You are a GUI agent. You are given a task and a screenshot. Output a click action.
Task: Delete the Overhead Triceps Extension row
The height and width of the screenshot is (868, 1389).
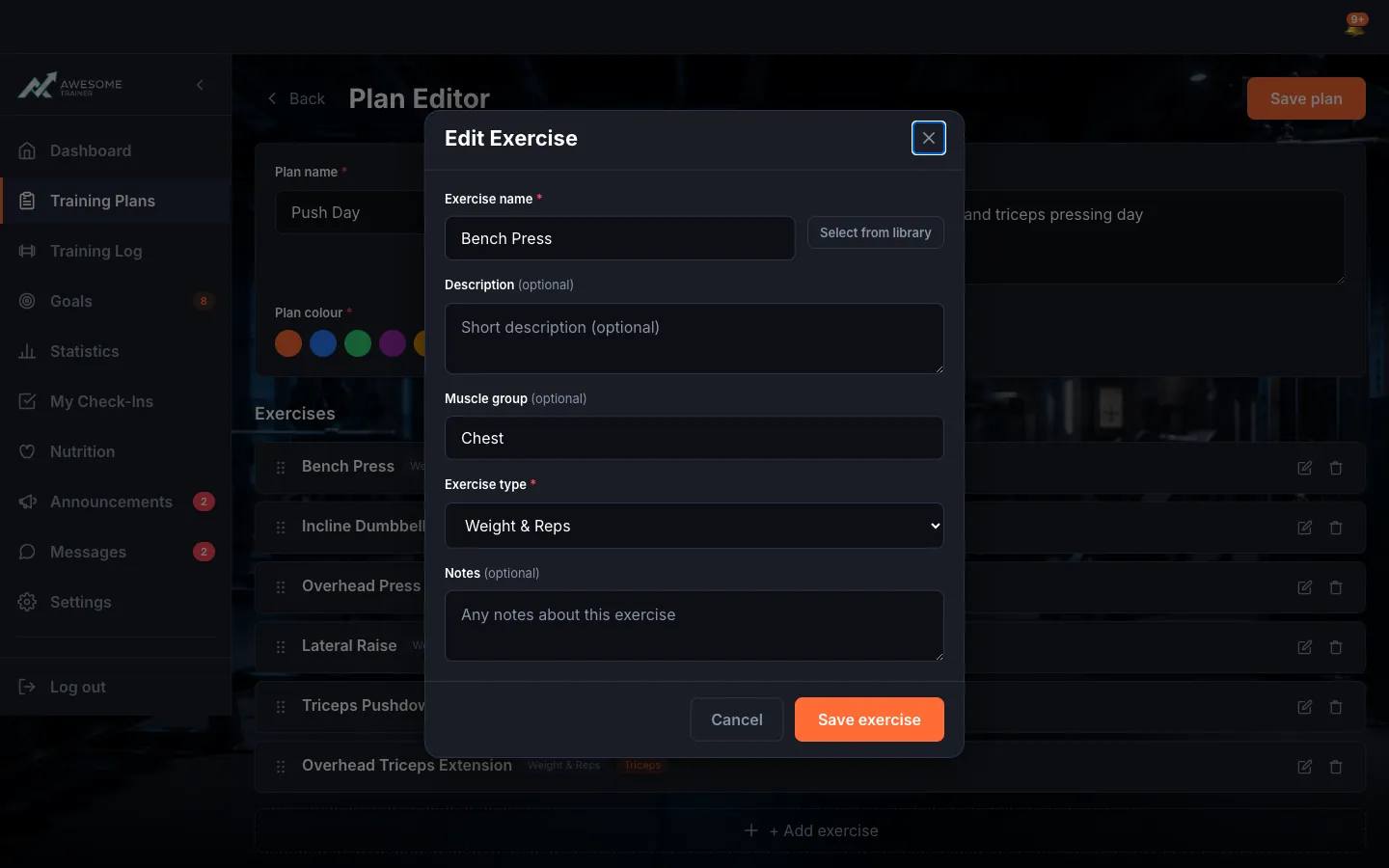(x=1336, y=767)
